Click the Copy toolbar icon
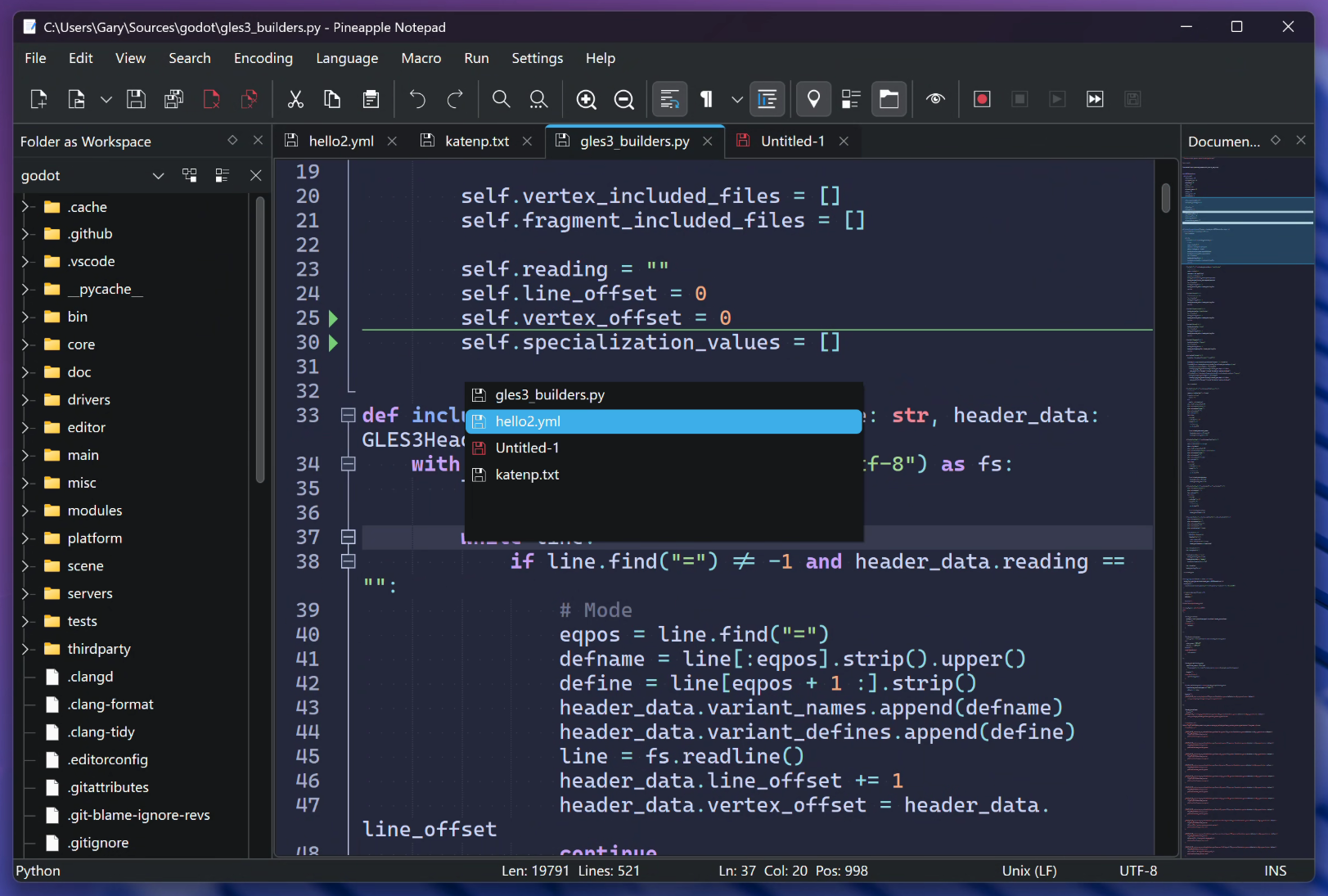This screenshot has height=896, width=1328. click(332, 99)
